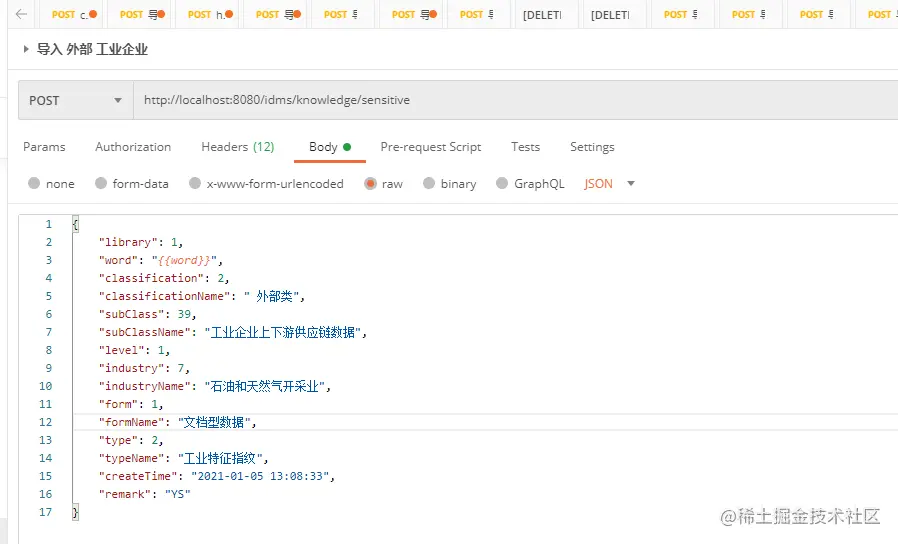
Task: Click the "type": 2 line
Action: click(131, 440)
